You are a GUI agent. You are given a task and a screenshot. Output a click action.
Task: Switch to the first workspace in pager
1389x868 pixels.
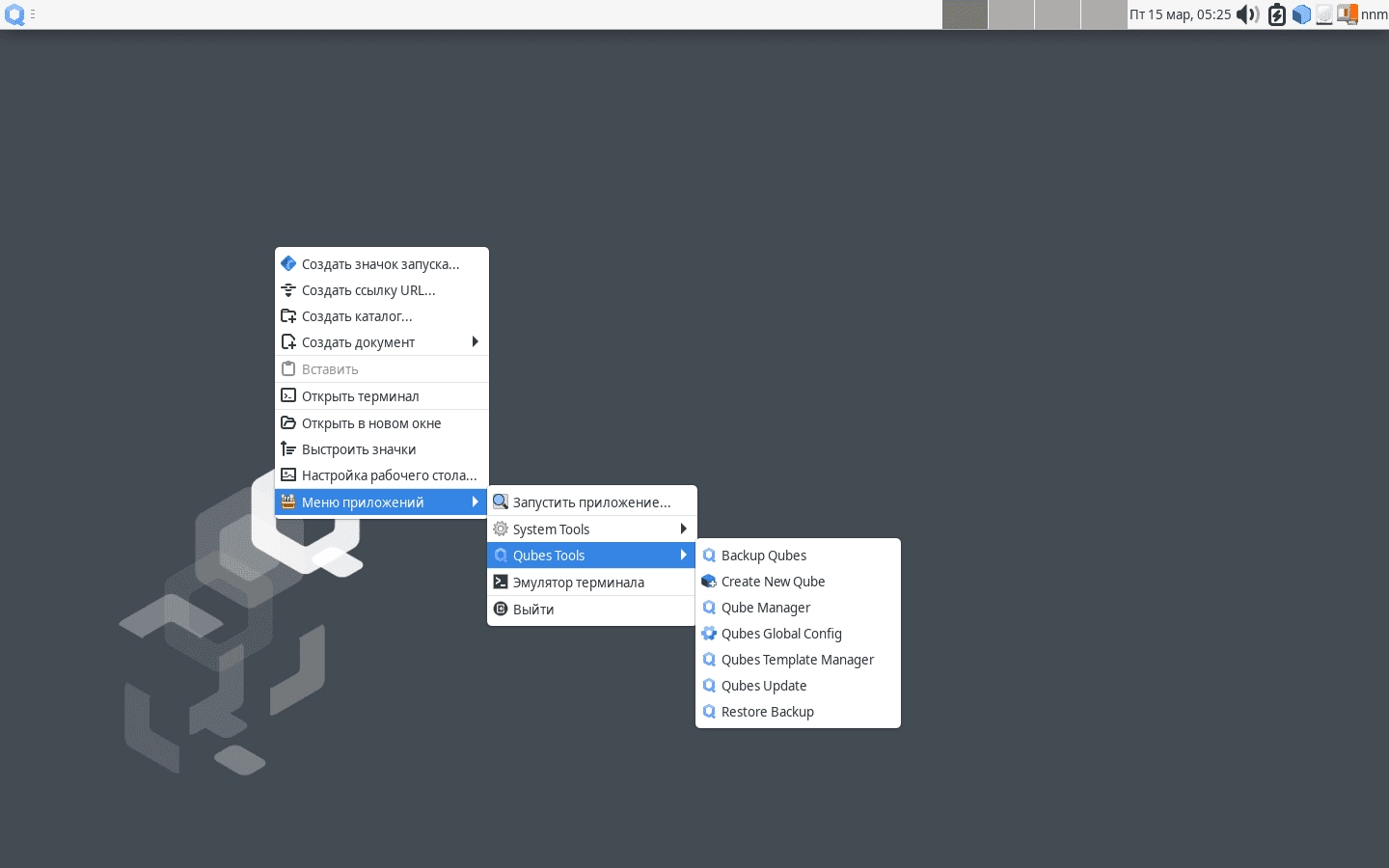click(x=965, y=14)
